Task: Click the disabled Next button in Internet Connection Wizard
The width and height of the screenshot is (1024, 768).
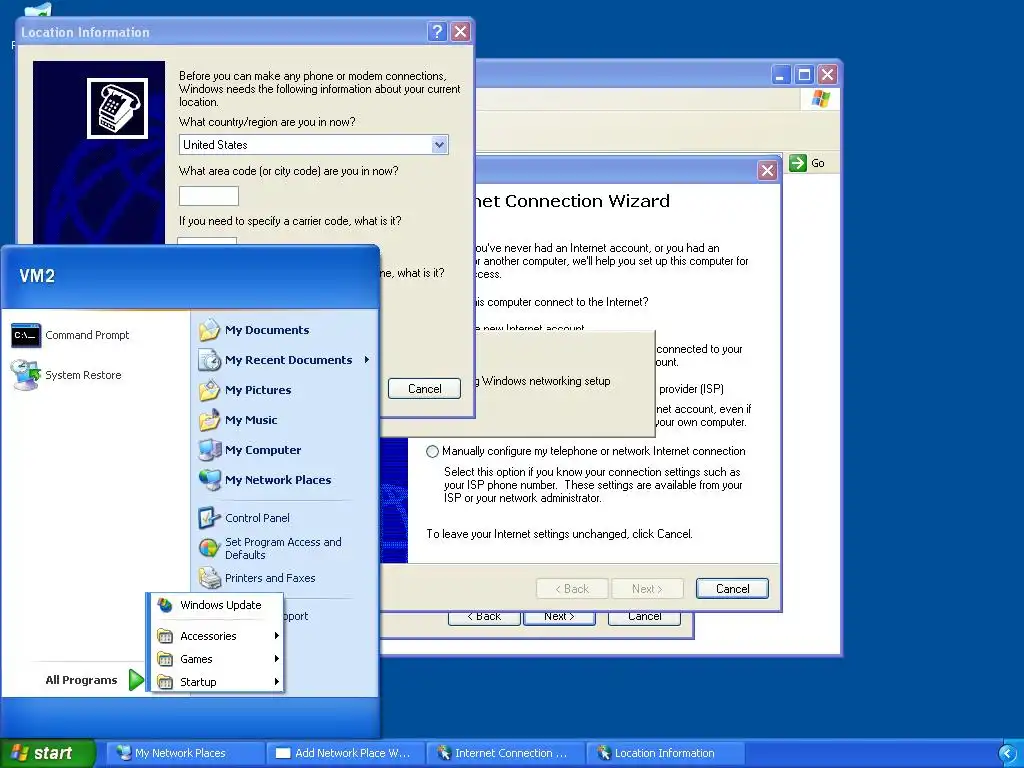Action: coord(647,588)
